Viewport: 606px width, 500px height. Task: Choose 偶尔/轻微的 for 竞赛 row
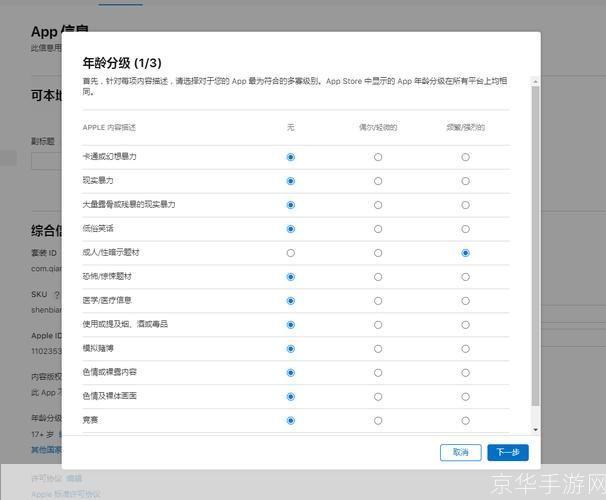coord(378,421)
